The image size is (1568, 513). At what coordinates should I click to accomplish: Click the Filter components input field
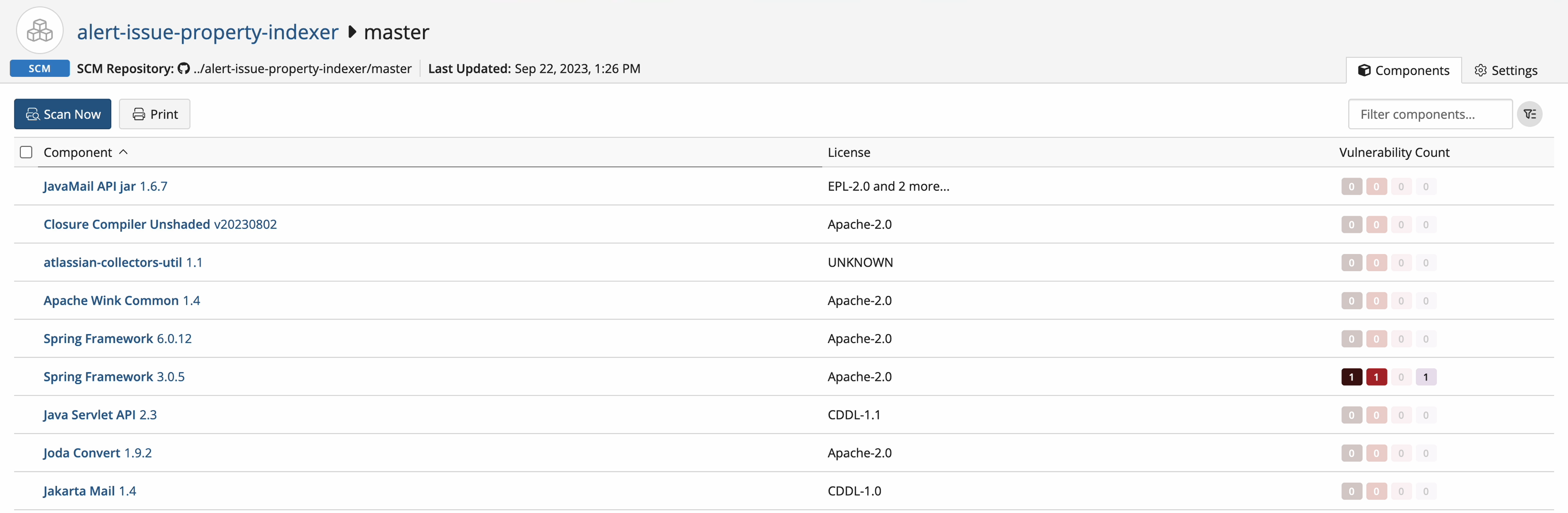[x=1430, y=114]
